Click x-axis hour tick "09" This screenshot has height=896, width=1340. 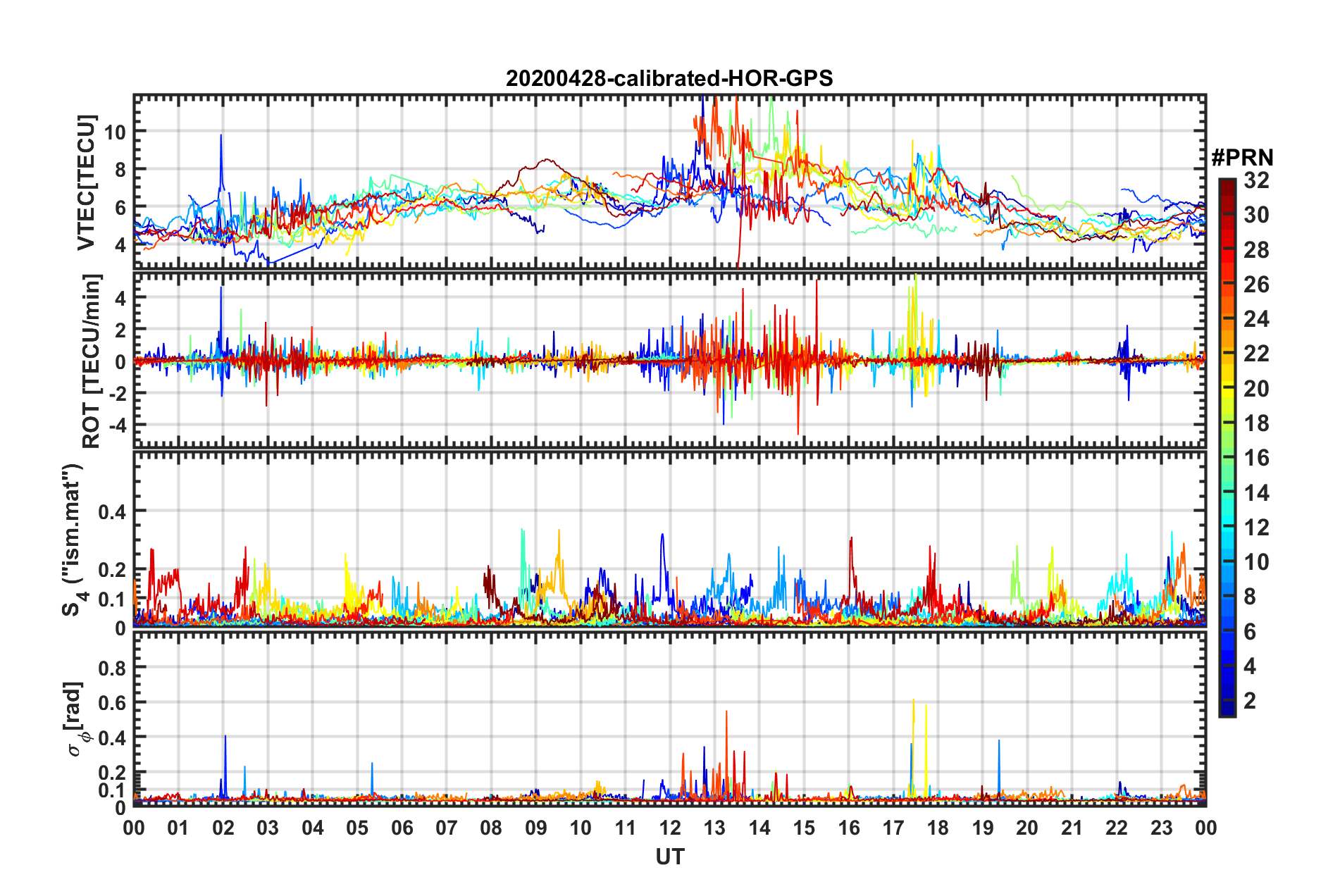(x=536, y=828)
